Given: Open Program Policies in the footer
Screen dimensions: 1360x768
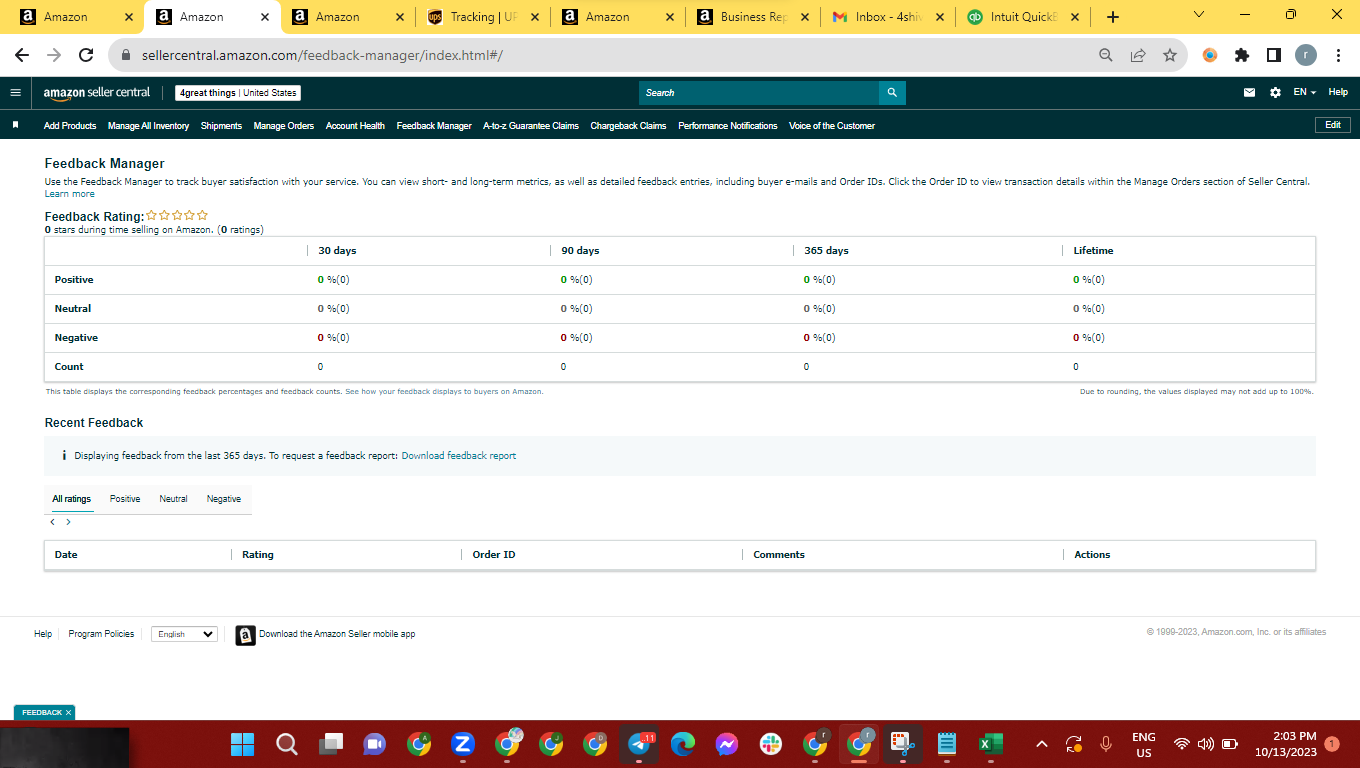Looking at the screenshot, I should [101, 634].
